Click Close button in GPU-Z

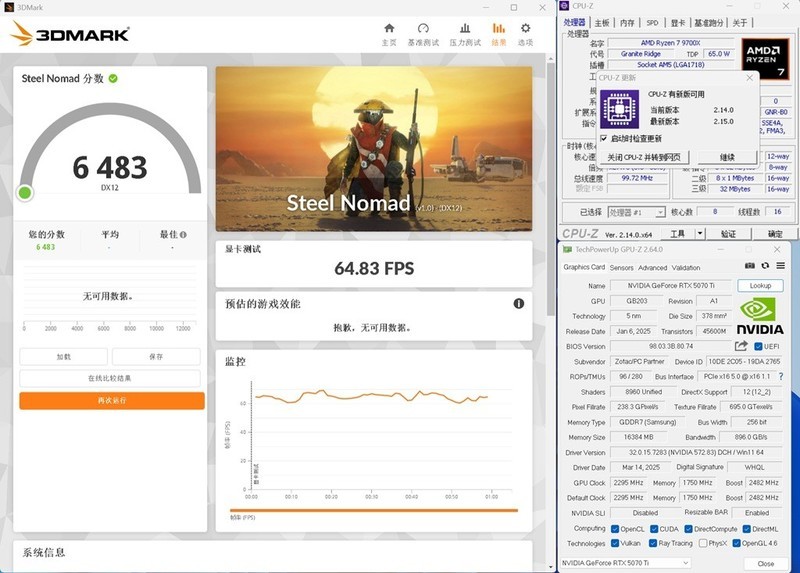pyautogui.click(x=765, y=564)
